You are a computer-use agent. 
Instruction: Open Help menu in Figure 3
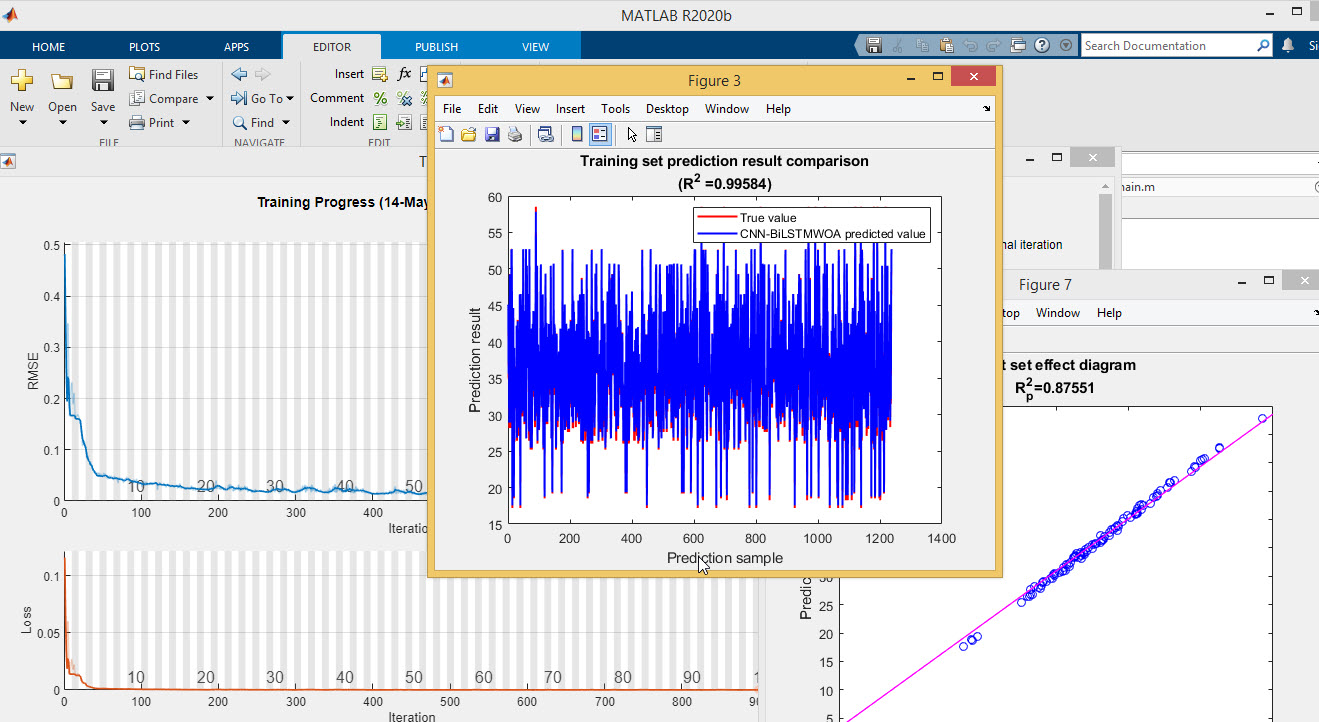778,109
